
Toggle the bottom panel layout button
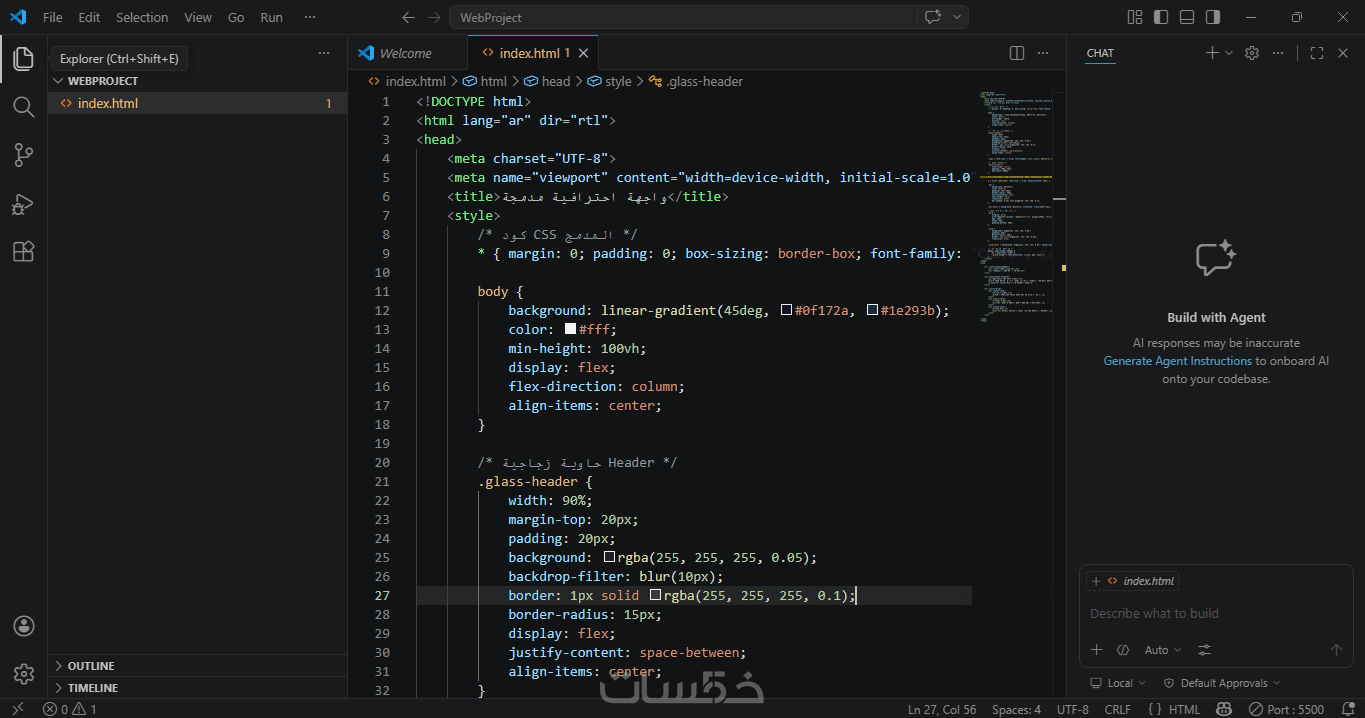[1187, 17]
